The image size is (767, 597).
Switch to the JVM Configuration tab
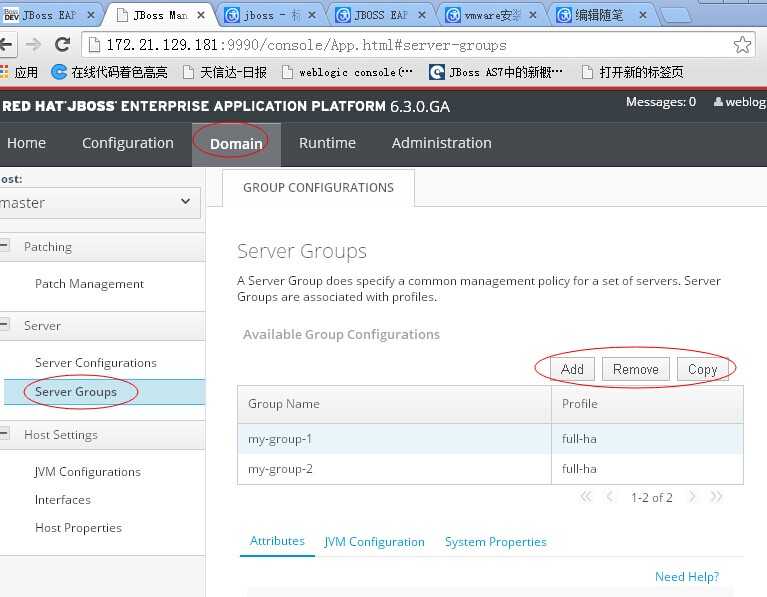(x=375, y=542)
